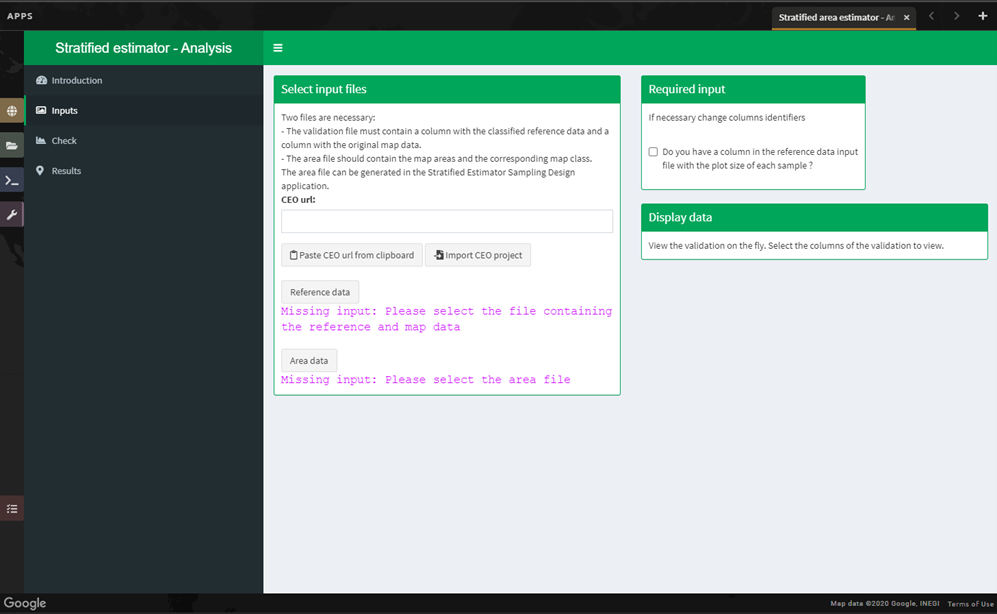Toggle the sidebar with the hamburger icon
Image resolution: width=997 pixels, height=614 pixels.
click(277, 47)
